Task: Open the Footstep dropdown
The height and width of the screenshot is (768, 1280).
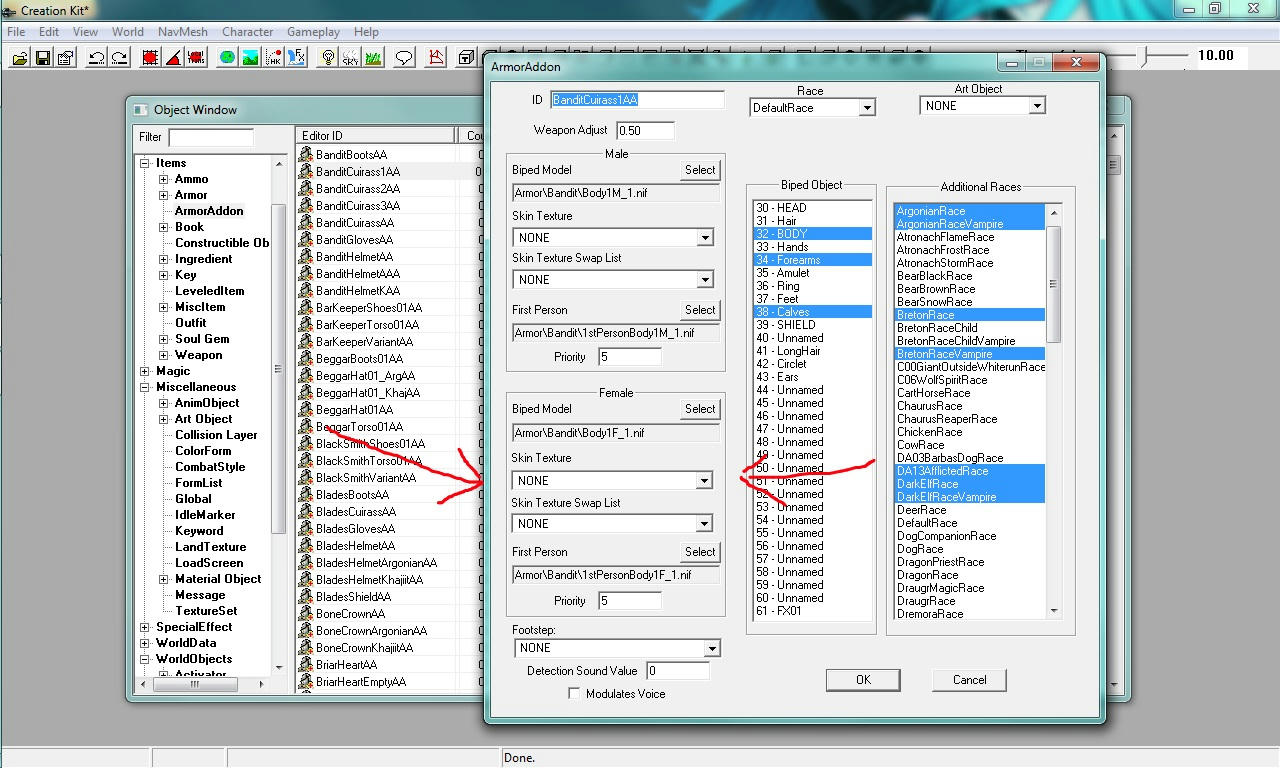Action: (712, 647)
